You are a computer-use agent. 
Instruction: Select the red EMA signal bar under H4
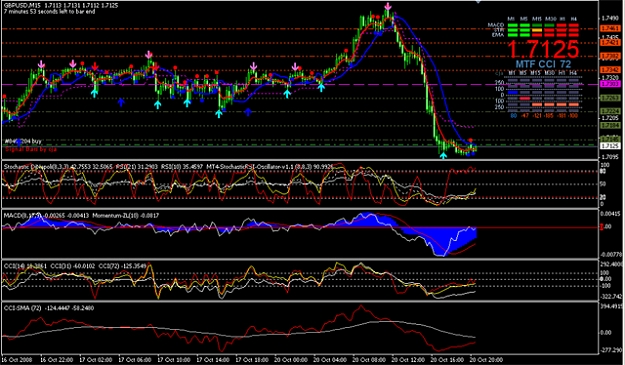pyautogui.click(x=574, y=35)
